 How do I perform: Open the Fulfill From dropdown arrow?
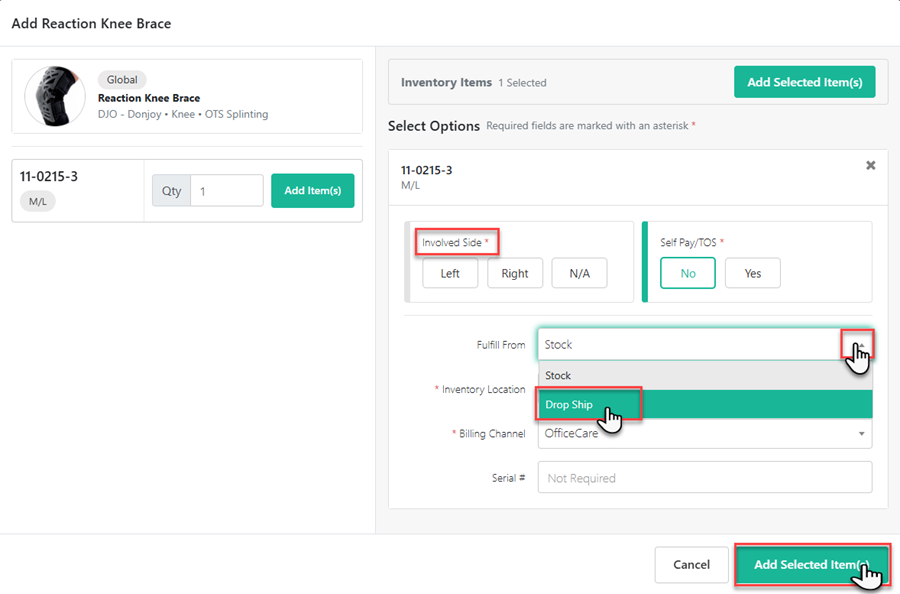860,344
